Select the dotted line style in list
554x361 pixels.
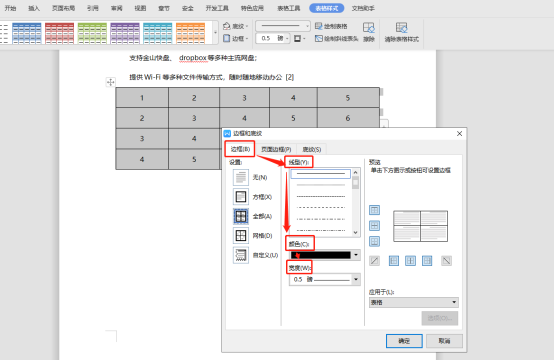[x=320, y=196]
